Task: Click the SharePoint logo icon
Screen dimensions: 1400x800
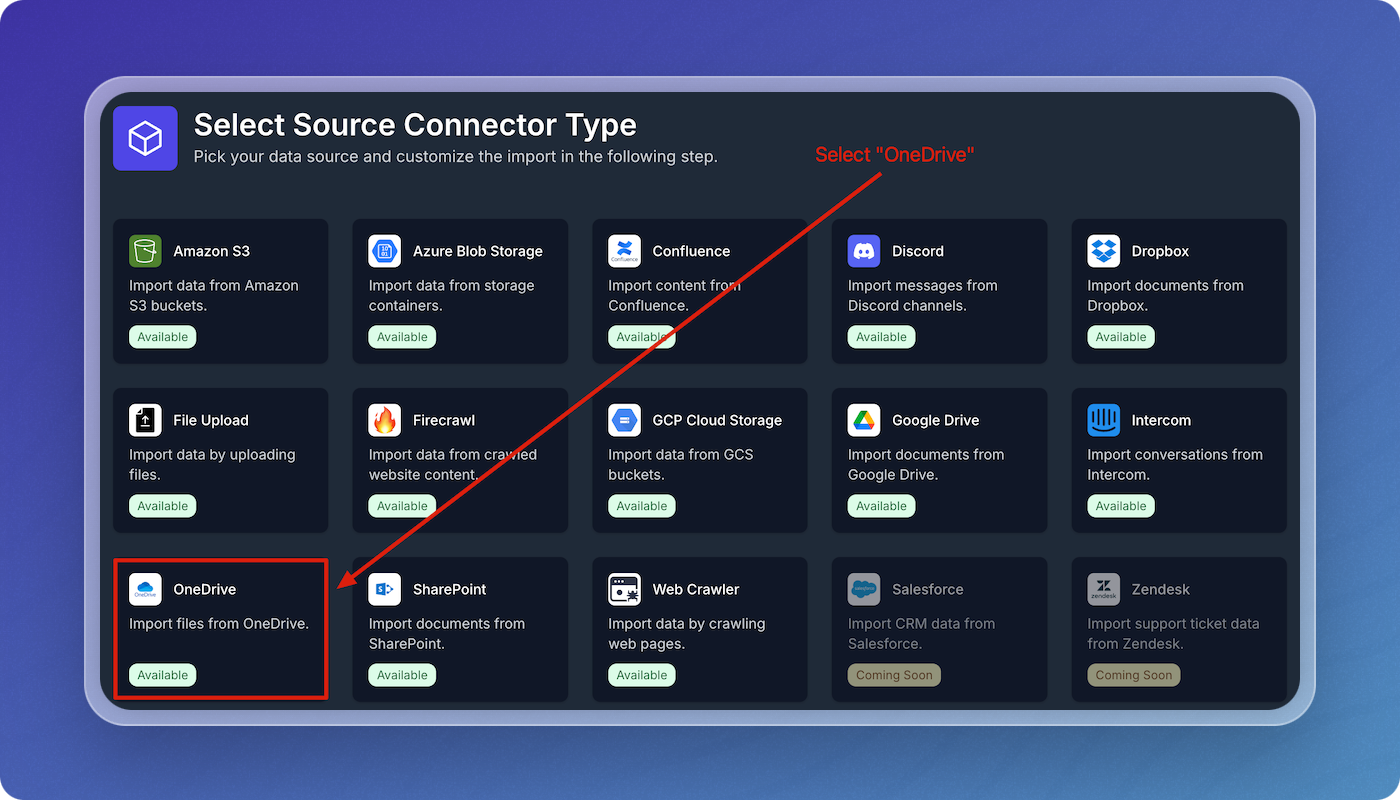Action: (x=385, y=589)
